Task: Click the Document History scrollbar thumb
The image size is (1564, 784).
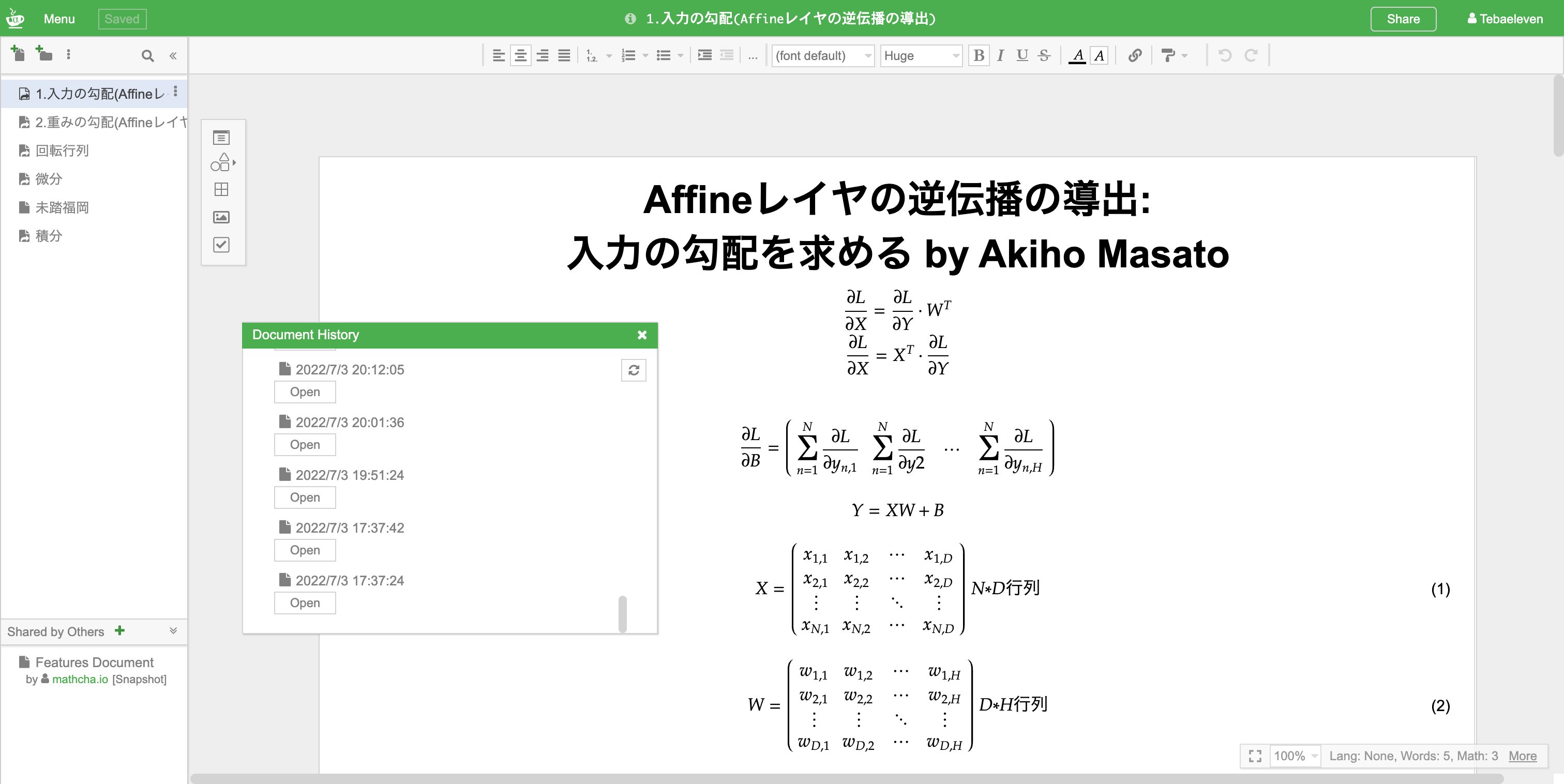Action: pyautogui.click(x=622, y=613)
